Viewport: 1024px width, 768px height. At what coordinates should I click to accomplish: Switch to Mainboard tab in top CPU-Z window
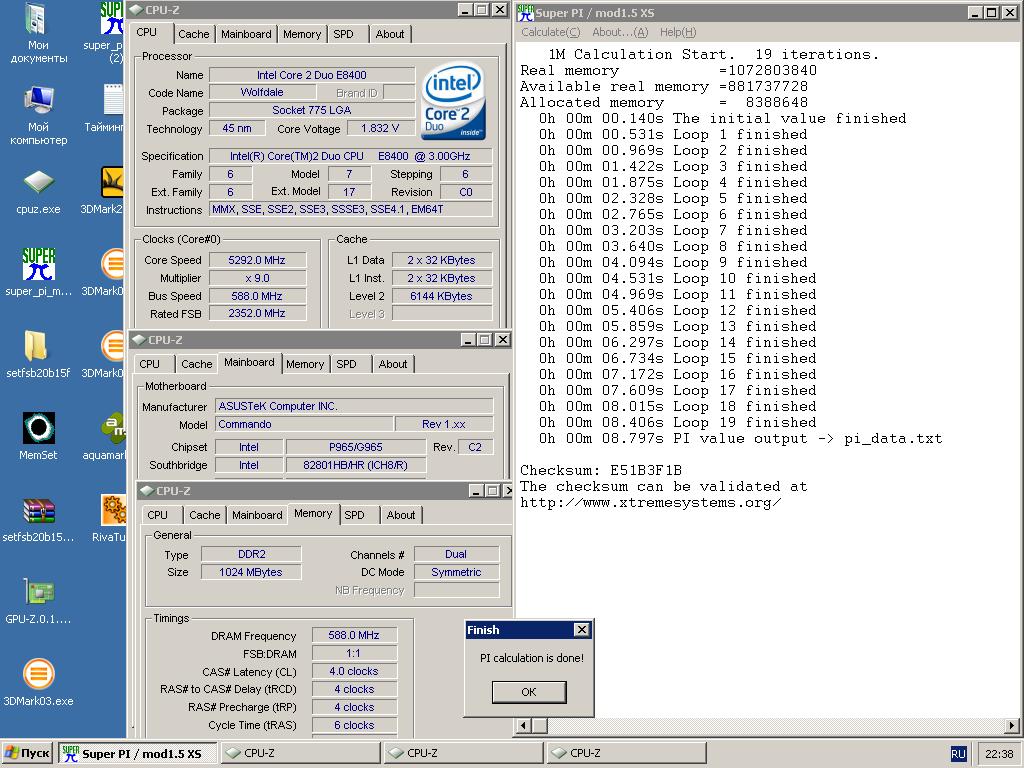[246, 34]
